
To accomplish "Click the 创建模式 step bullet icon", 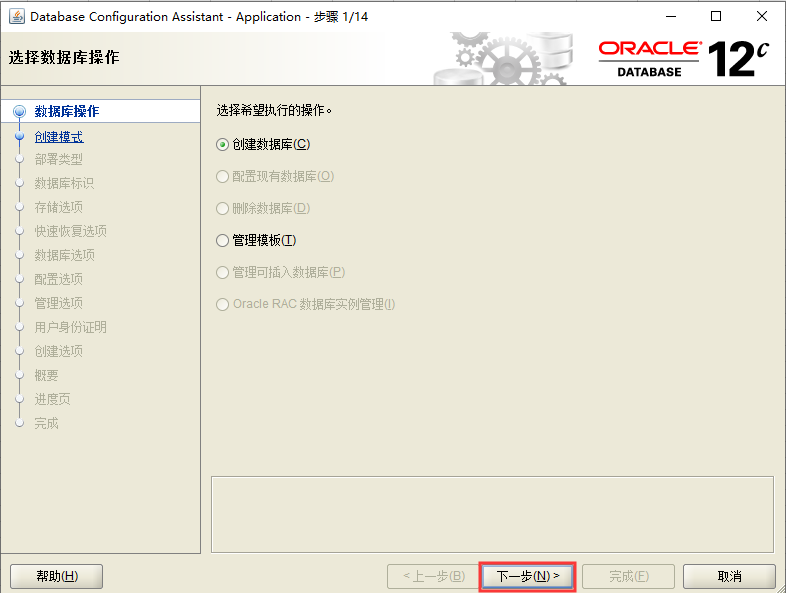I will pos(19,136).
